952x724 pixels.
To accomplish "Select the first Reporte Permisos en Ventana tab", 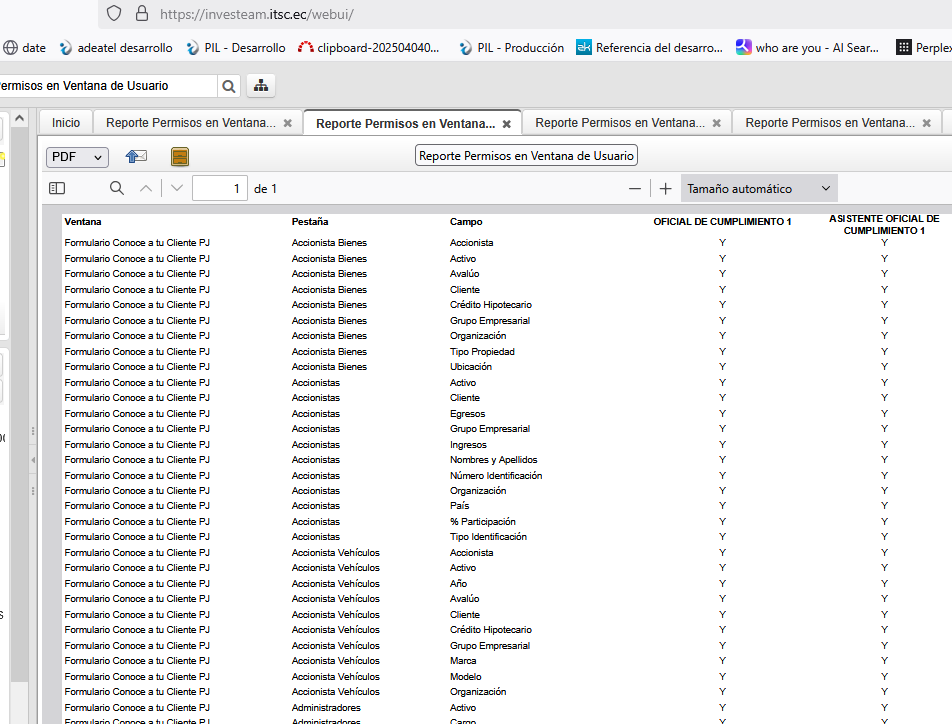I will click(x=190, y=122).
